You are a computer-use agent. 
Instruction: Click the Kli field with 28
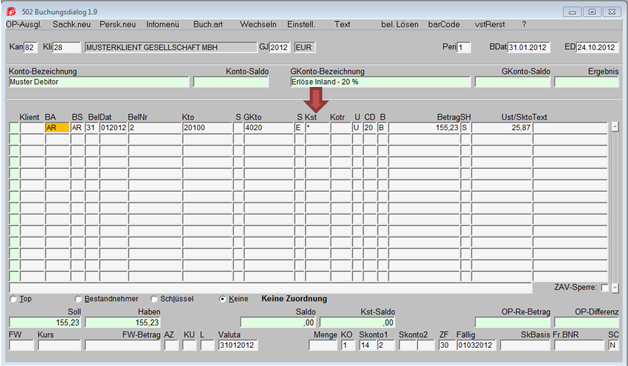tap(66, 48)
